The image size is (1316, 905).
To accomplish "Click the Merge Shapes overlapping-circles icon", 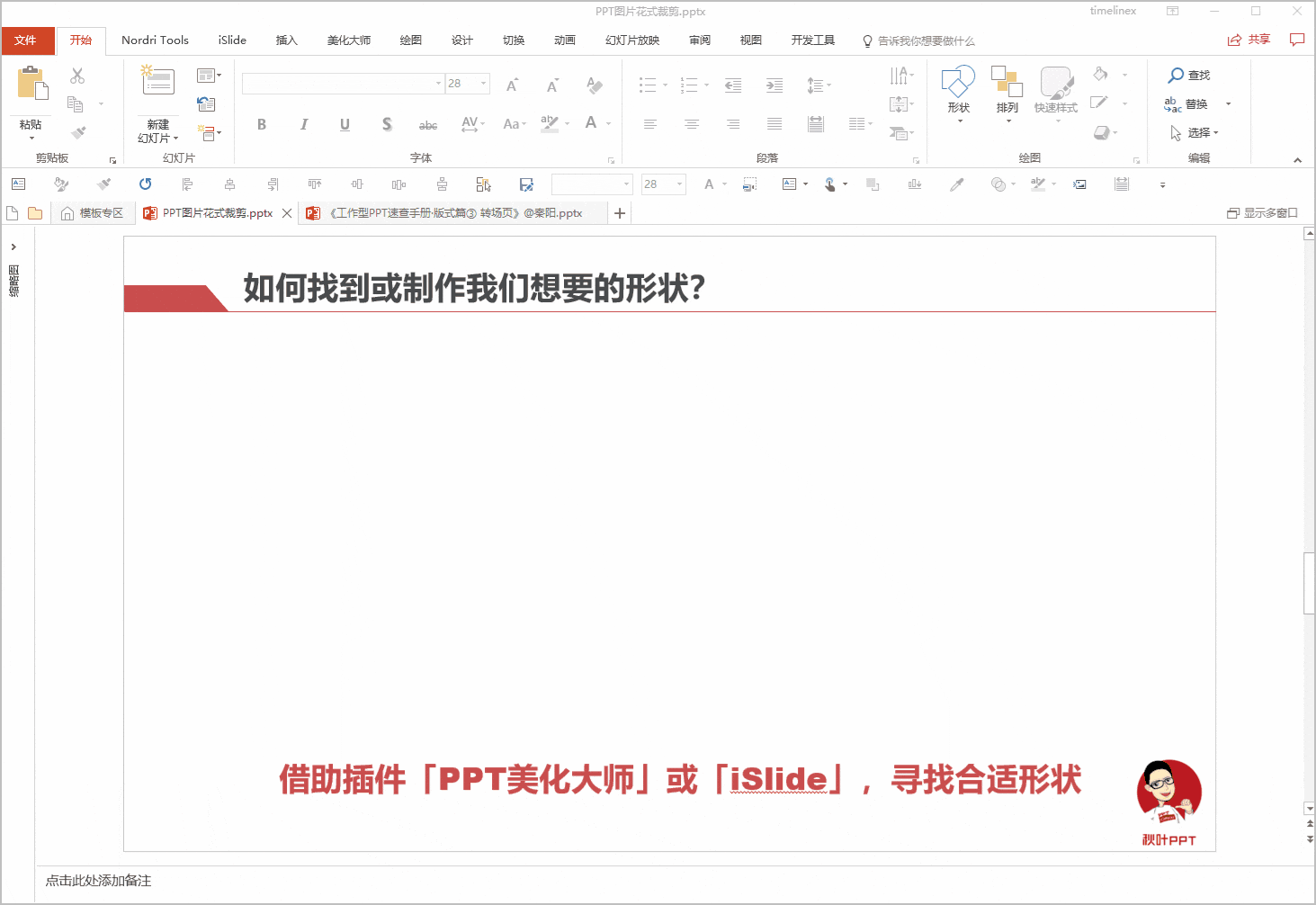I will click(998, 184).
